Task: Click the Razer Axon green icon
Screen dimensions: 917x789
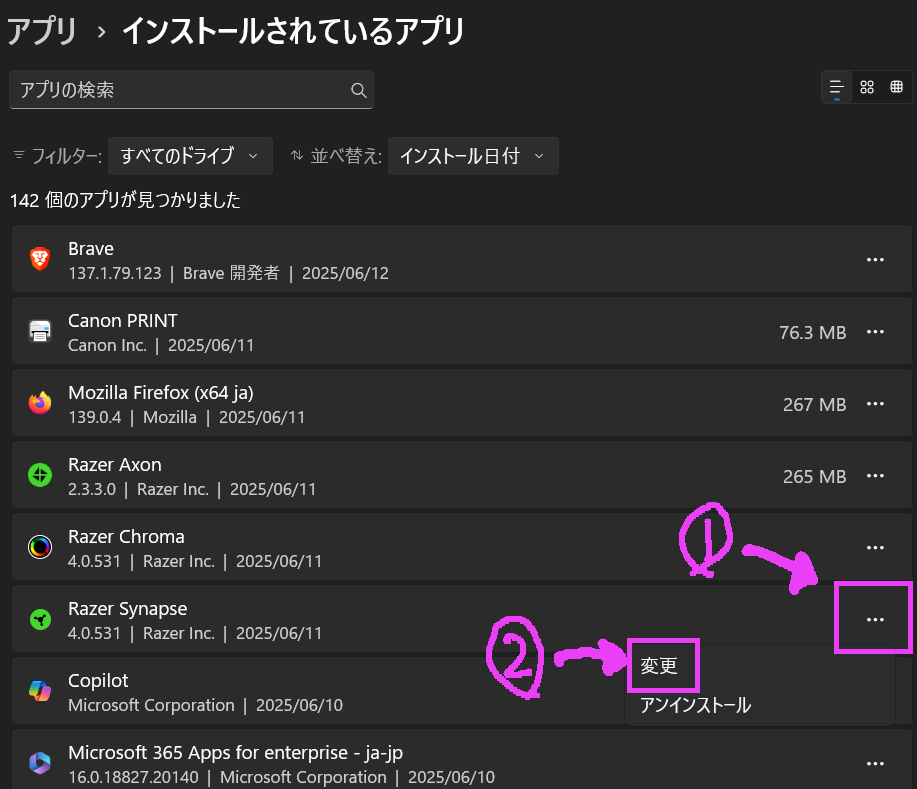Action: [x=40, y=475]
